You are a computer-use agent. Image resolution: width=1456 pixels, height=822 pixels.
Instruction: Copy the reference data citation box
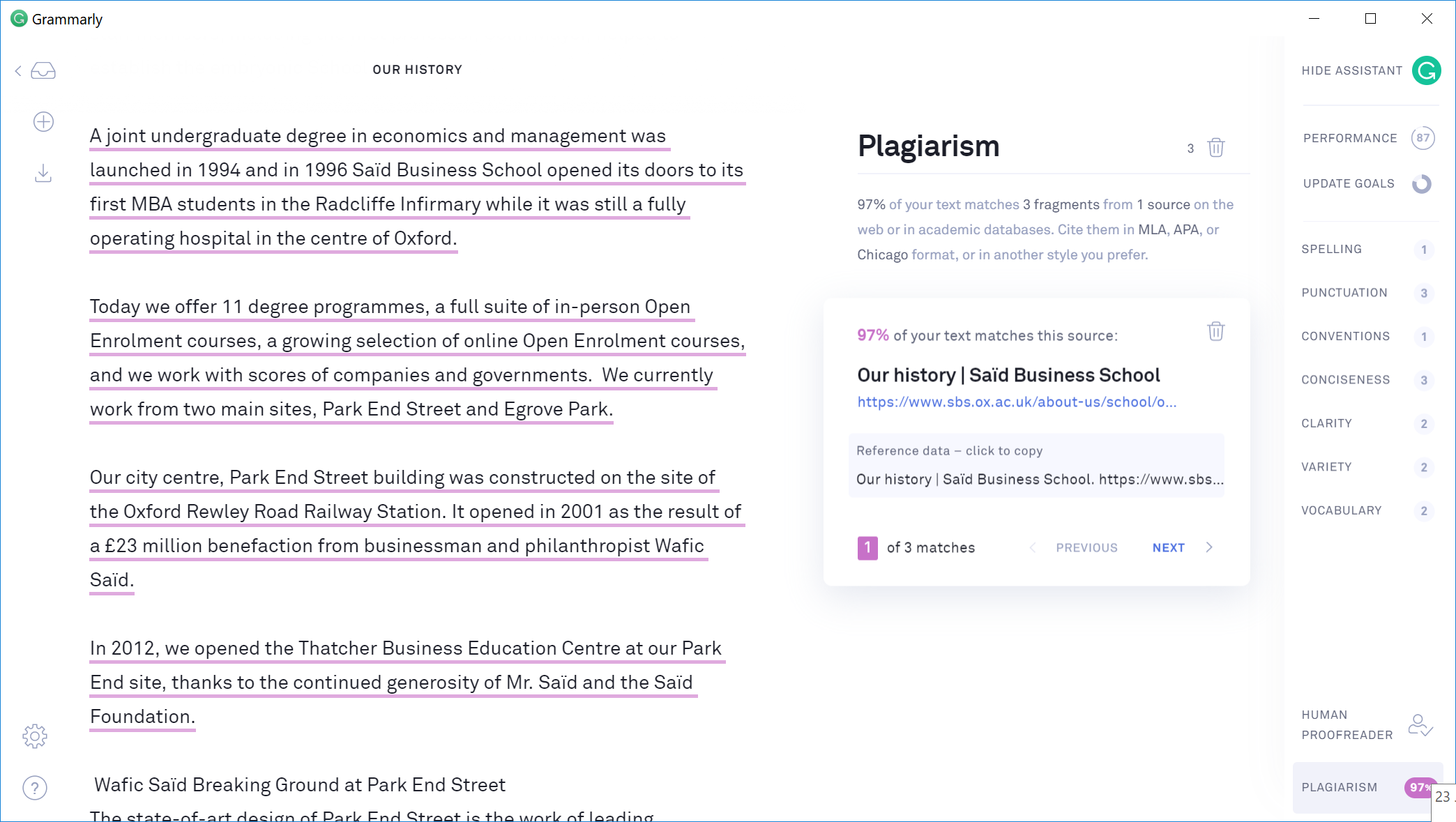click(x=1036, y=465)
